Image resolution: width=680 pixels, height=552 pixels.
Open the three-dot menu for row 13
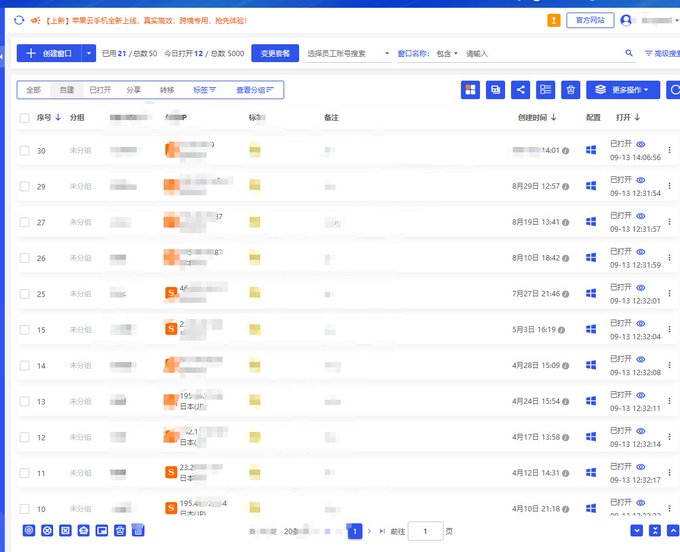[x=669, y=401]
